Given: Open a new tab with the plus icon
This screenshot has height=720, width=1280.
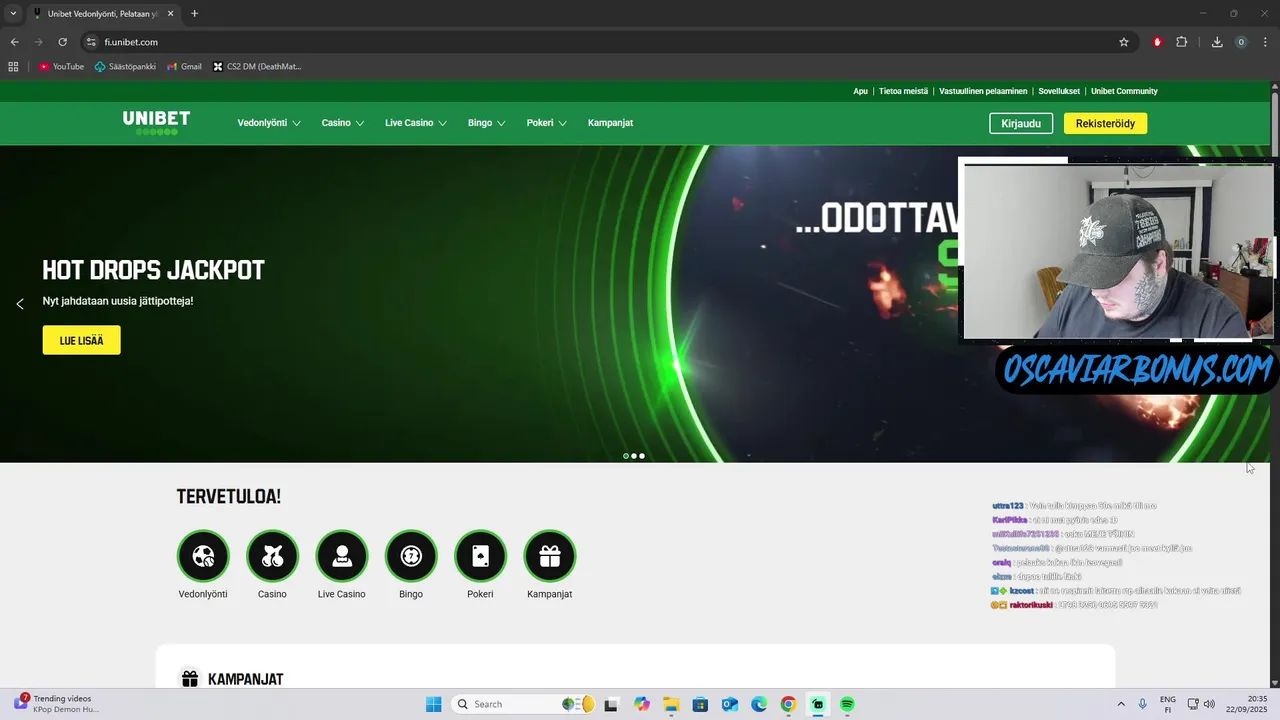Looking at the screenshot, I should pyautogui.click(x=194, y=14).
